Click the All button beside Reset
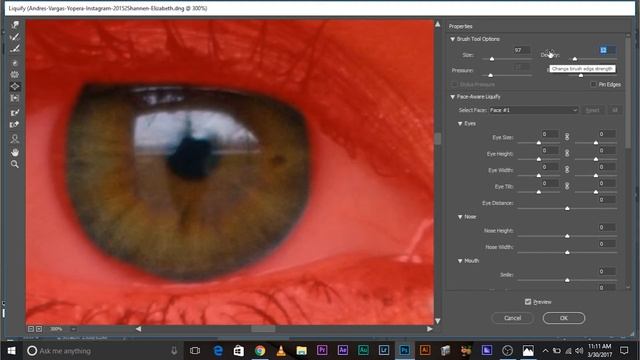640x360 pixels. tap(614, 110)
